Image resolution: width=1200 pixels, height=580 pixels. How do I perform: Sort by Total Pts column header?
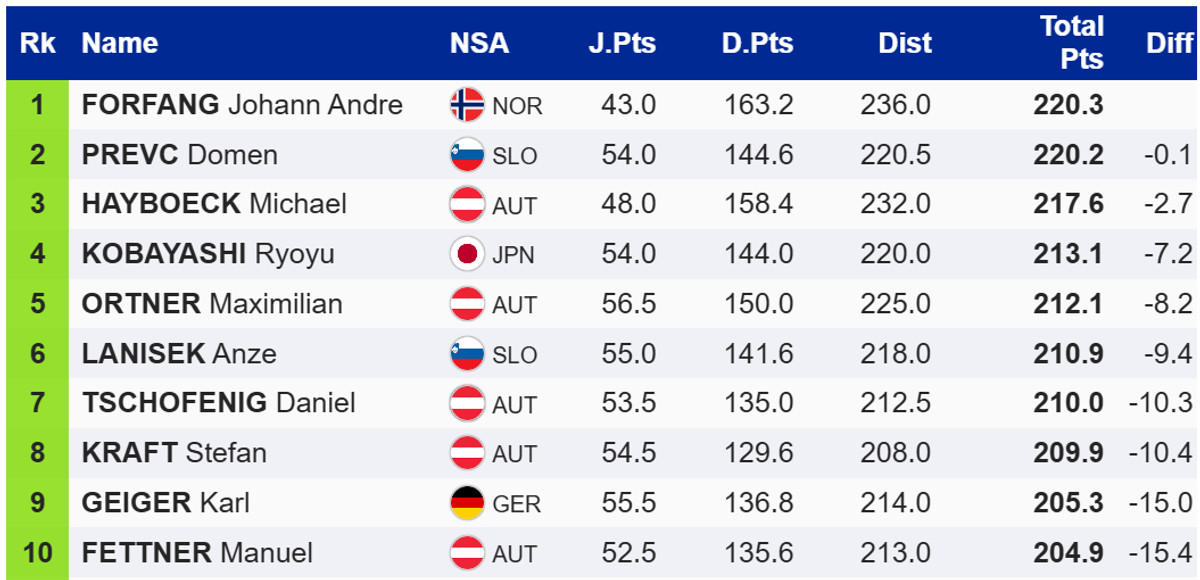(x=1072, y=42)
